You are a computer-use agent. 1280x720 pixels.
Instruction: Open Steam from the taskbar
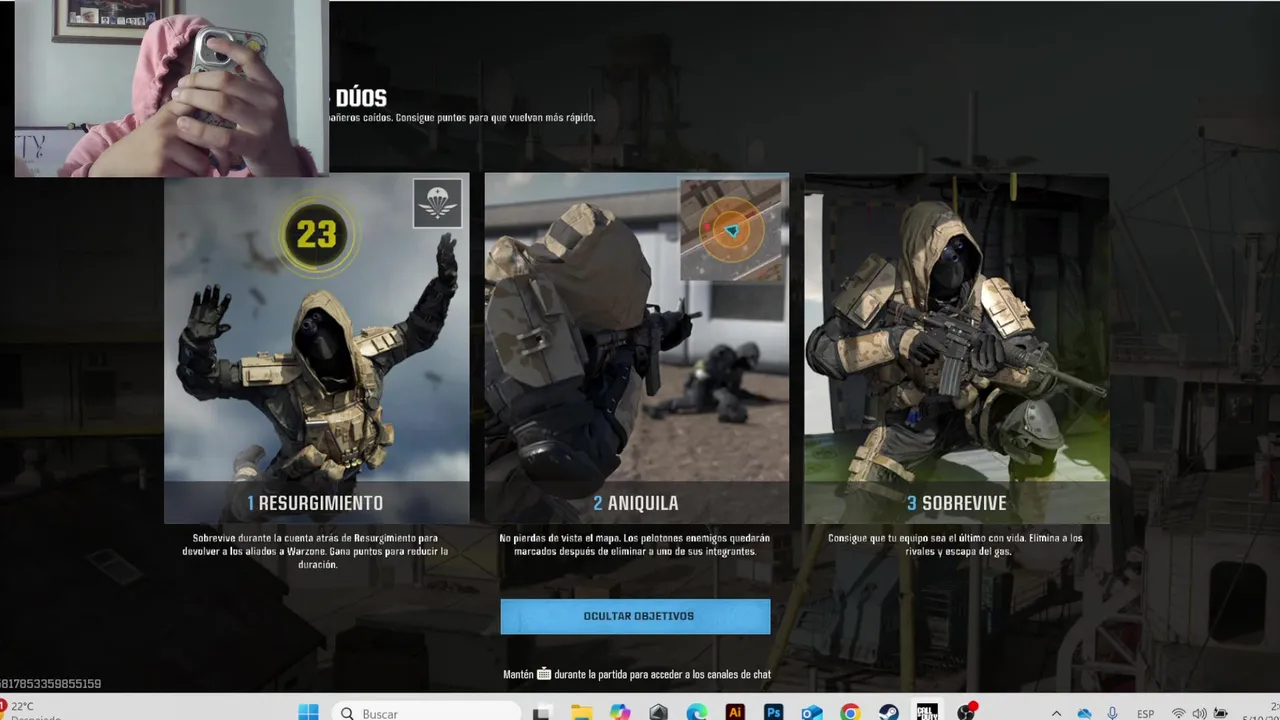click(x=888, y=713)
